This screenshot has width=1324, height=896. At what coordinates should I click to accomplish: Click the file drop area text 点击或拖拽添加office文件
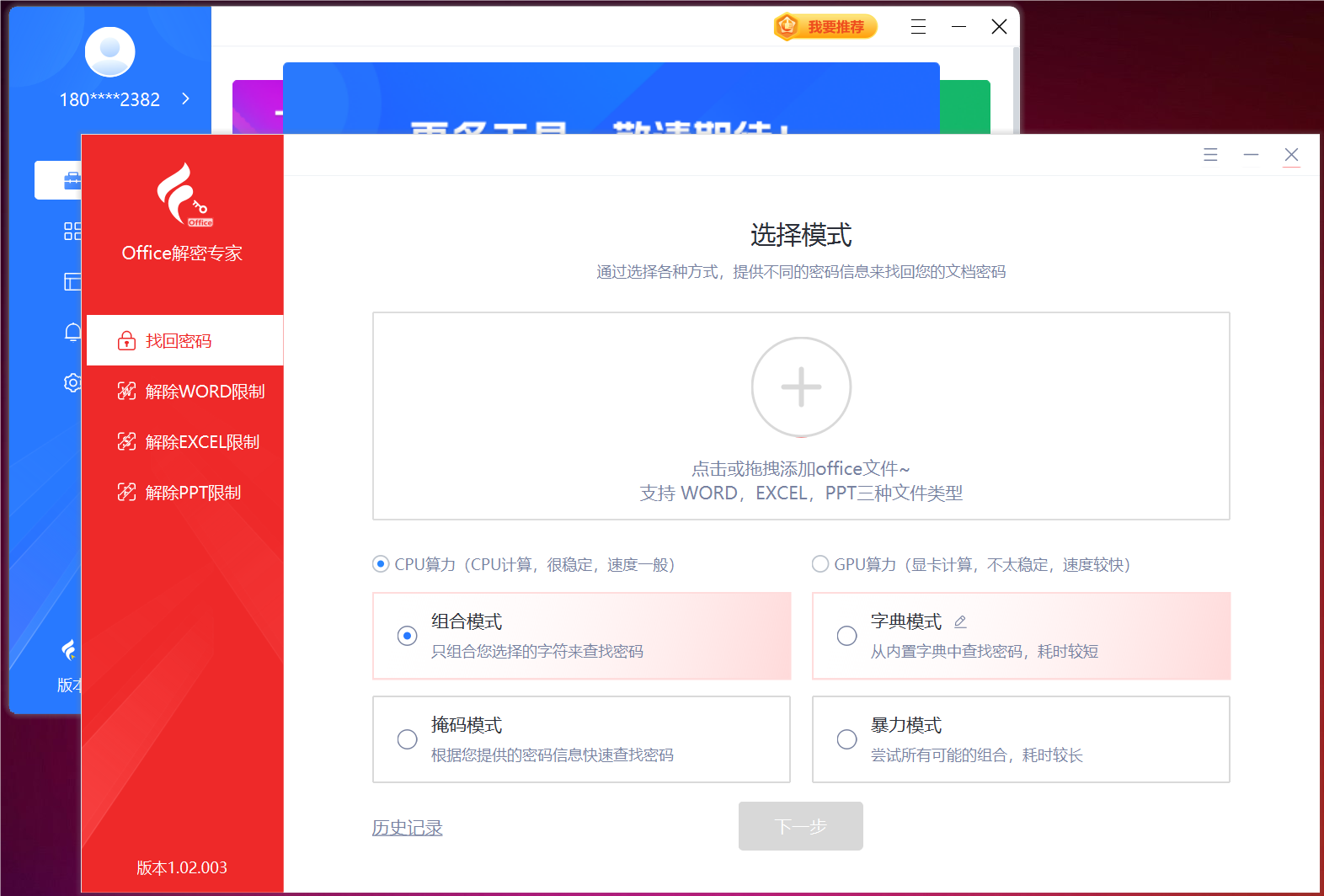coord(801,468)
